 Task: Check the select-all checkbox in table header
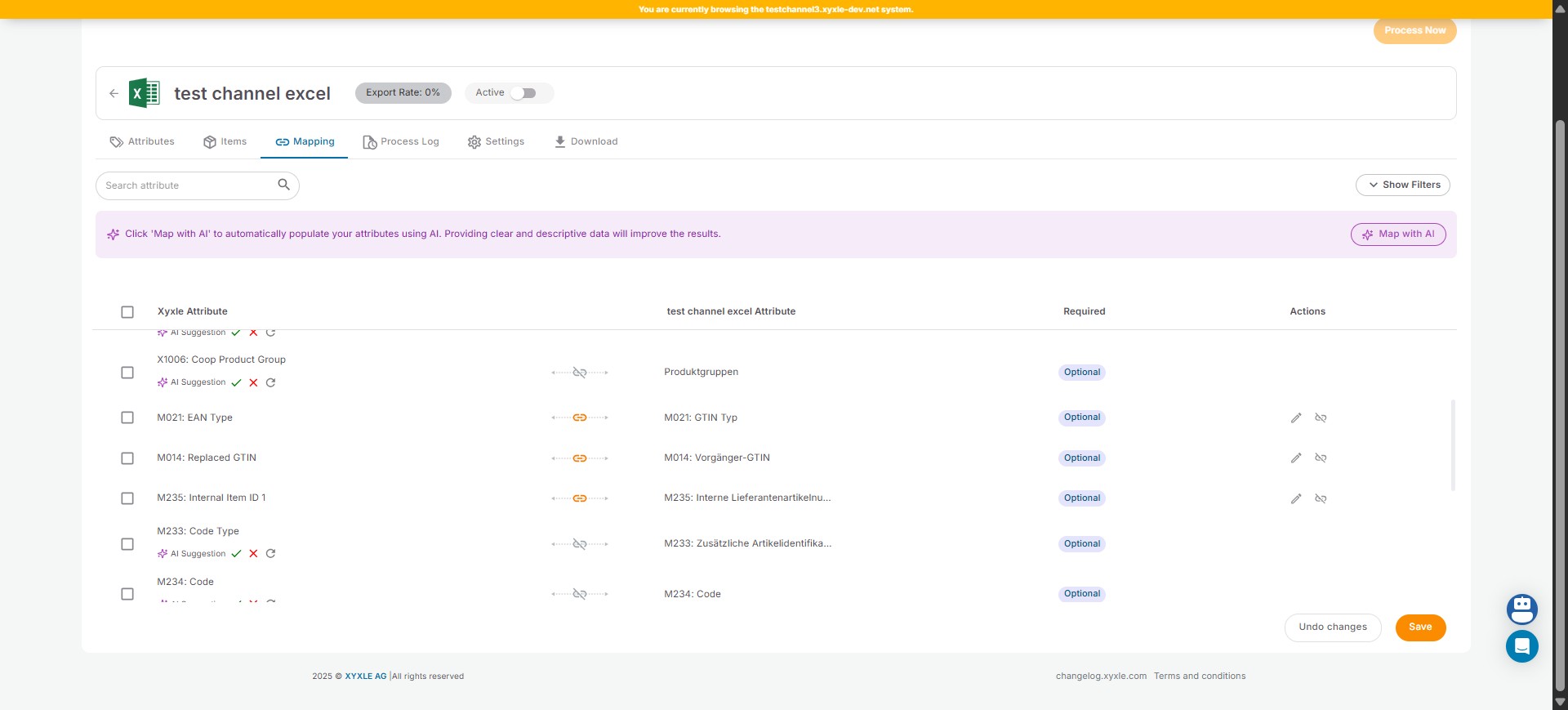click(x=127, y=312)
